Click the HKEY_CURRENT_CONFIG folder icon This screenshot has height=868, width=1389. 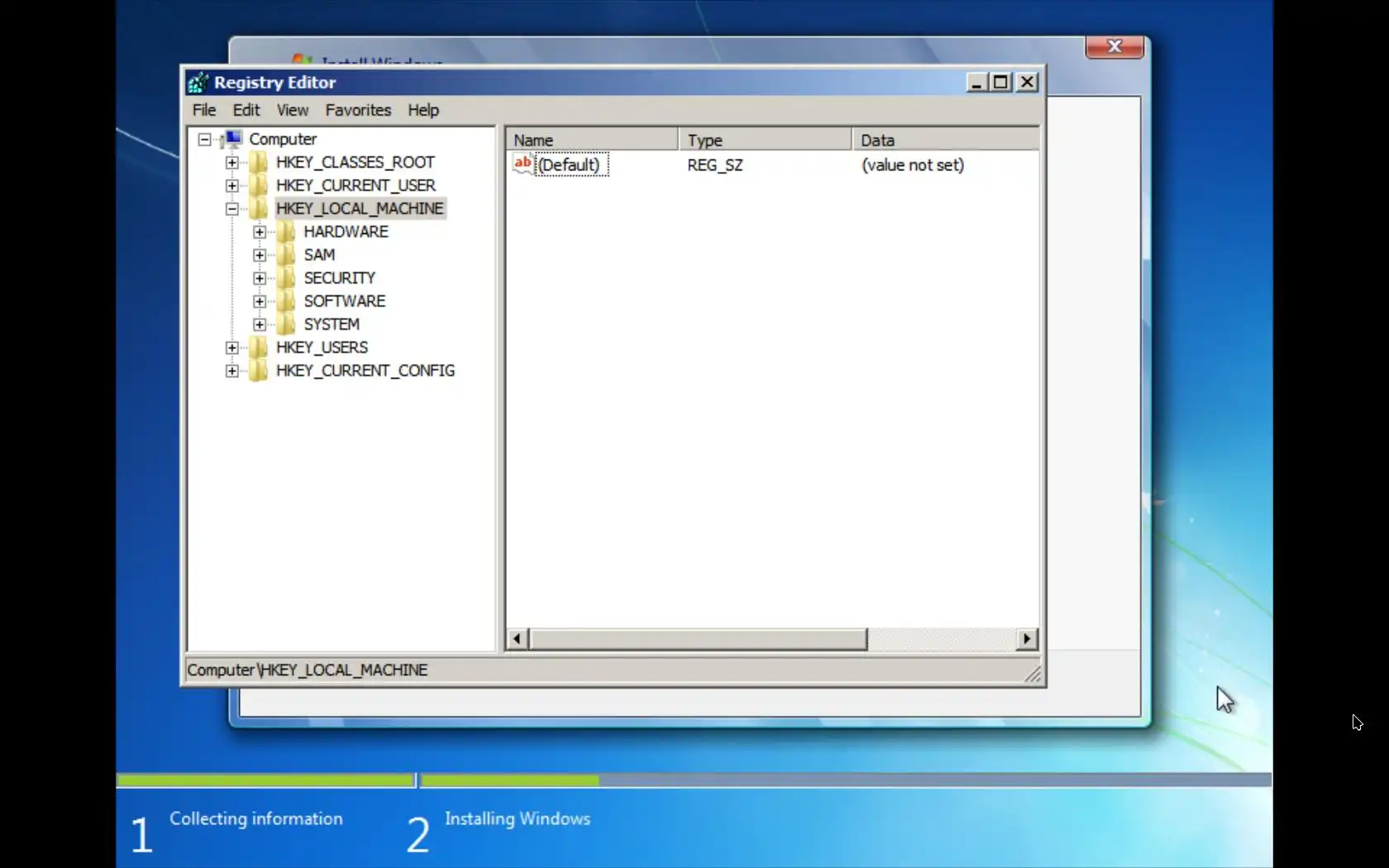pos(259,370)
